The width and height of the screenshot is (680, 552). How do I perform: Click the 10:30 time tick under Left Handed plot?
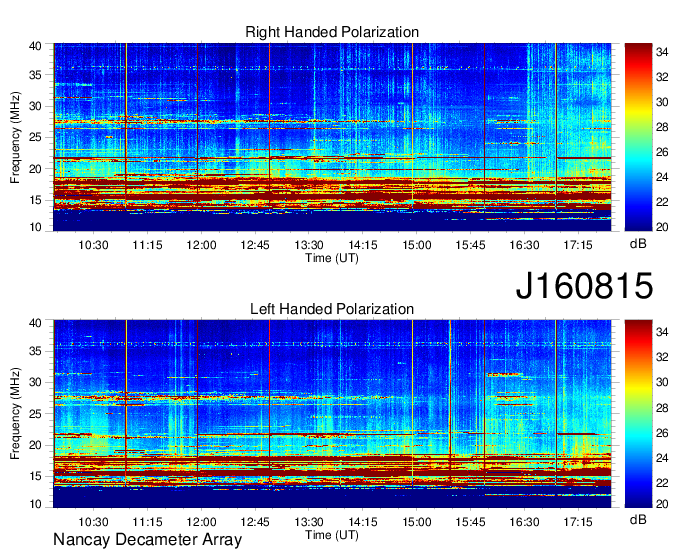[93, 522]
